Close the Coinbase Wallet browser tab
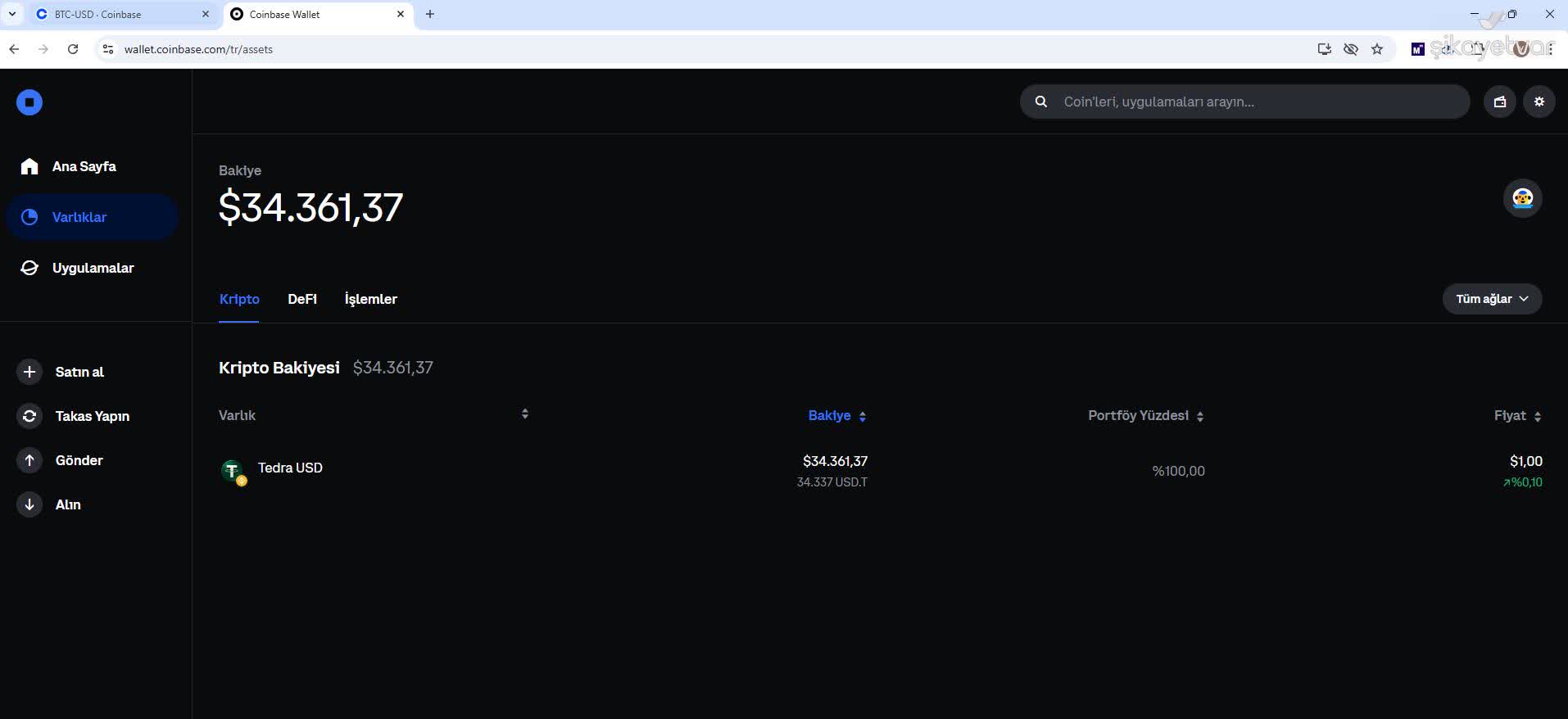 (401, 14)
